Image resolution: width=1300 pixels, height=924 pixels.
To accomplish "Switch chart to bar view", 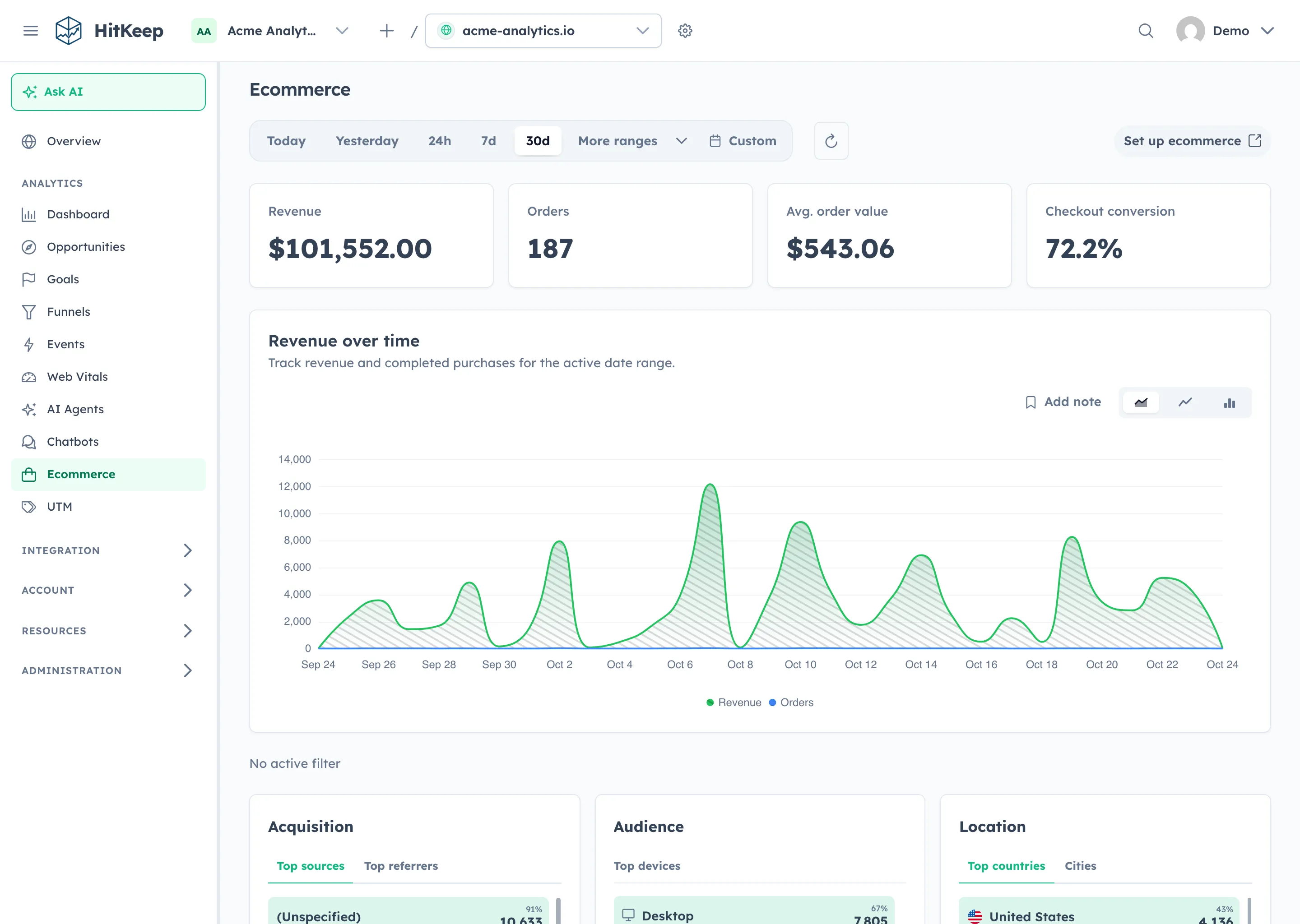I will click(1230, 403).
